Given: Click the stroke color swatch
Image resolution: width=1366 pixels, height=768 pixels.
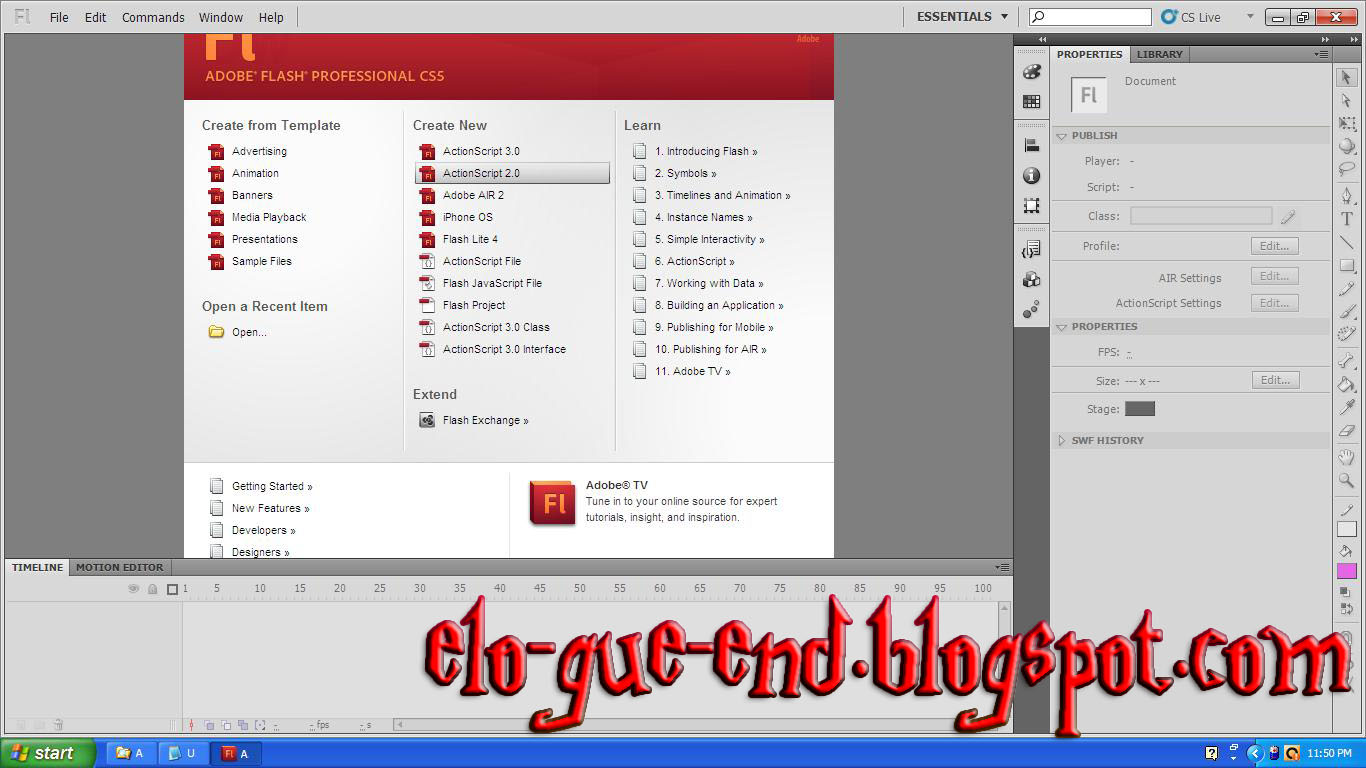Looking at the screenshot, I should 1347,529.
